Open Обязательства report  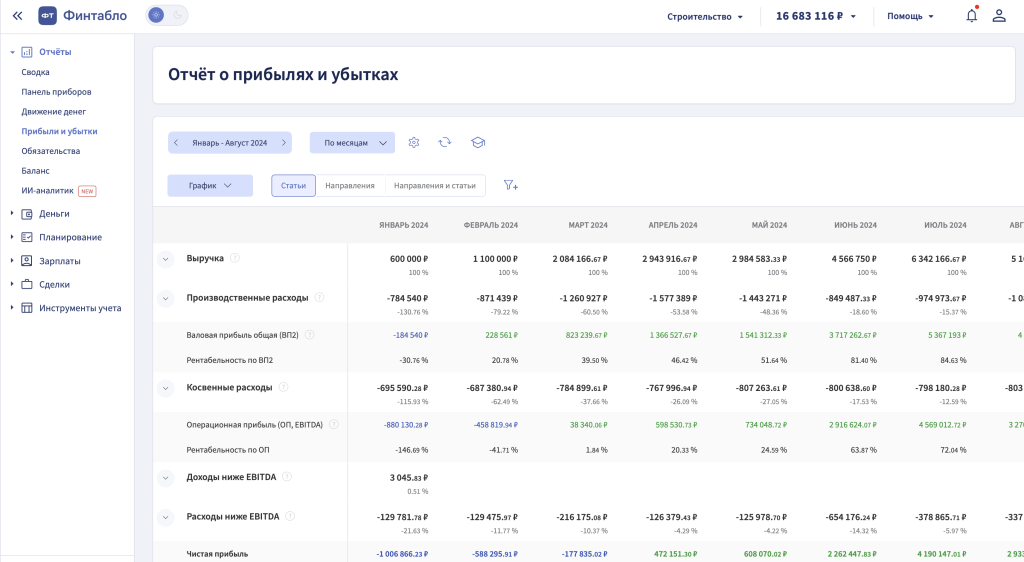pos(50,151)
